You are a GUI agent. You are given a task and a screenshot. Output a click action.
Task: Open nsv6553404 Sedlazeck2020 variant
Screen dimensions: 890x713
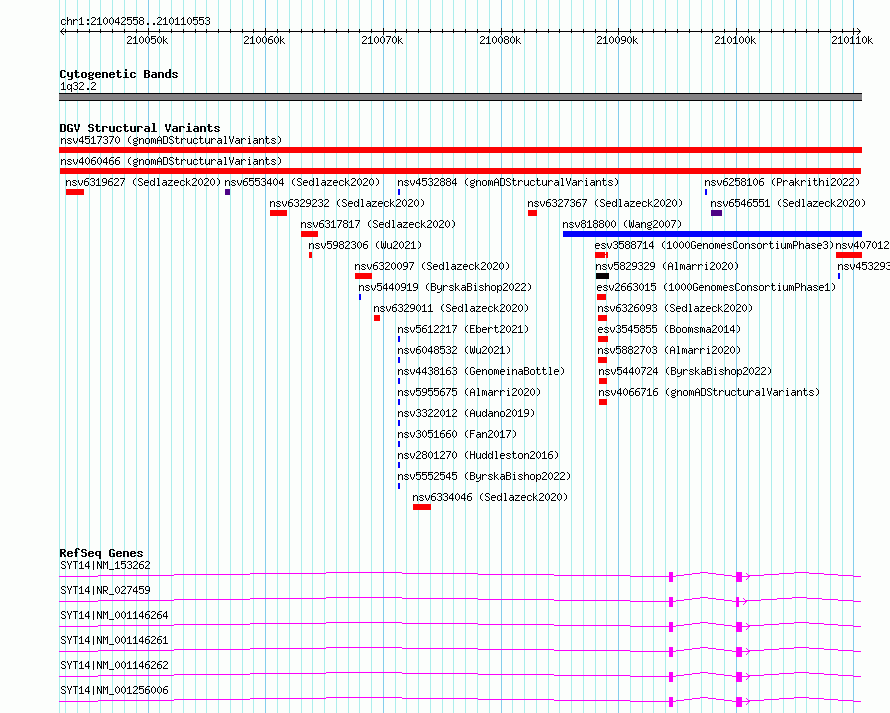click(302, 182)
